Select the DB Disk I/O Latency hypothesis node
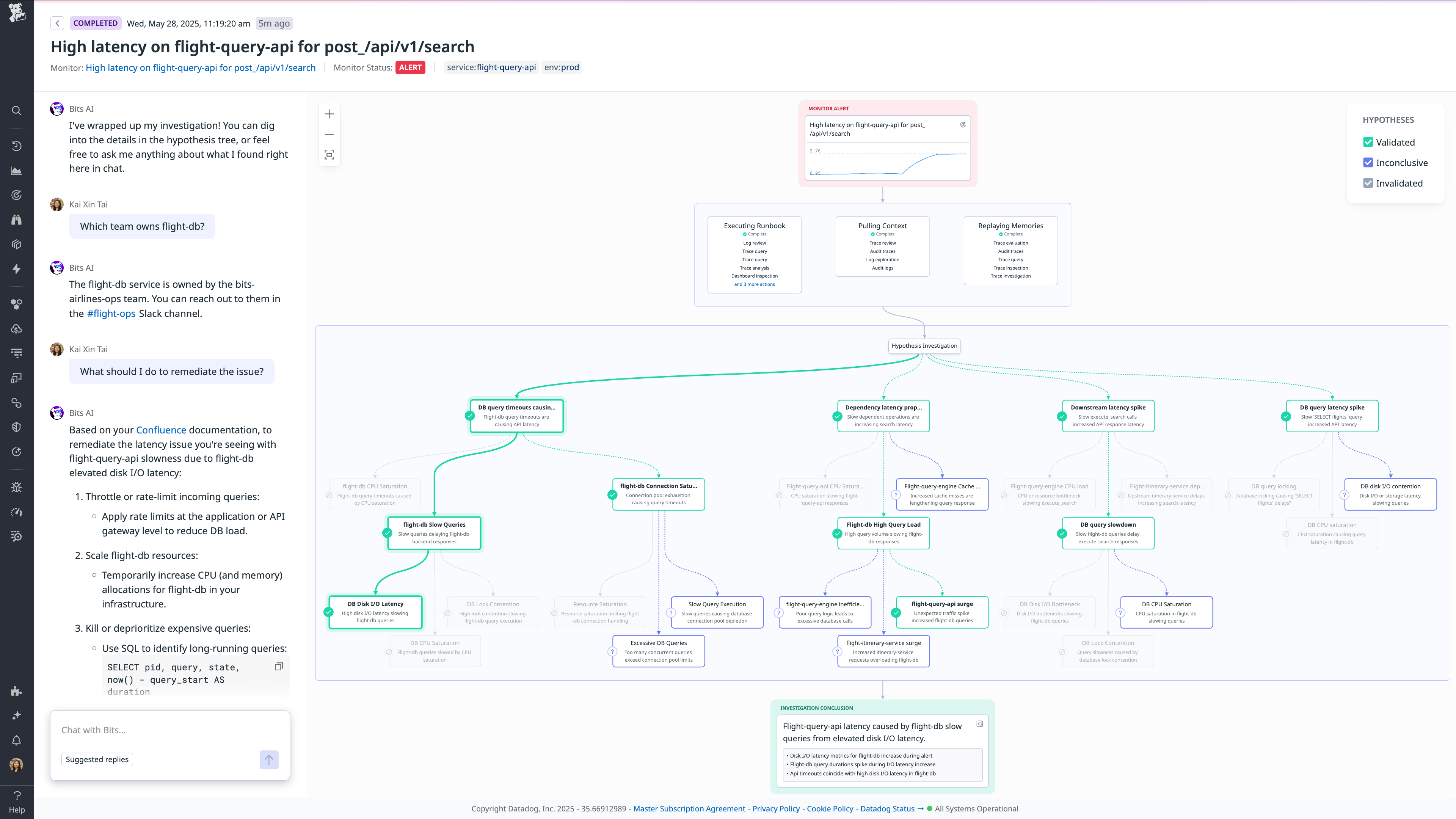The height and width of the screenshot is (819, 1456). (375, 612)
